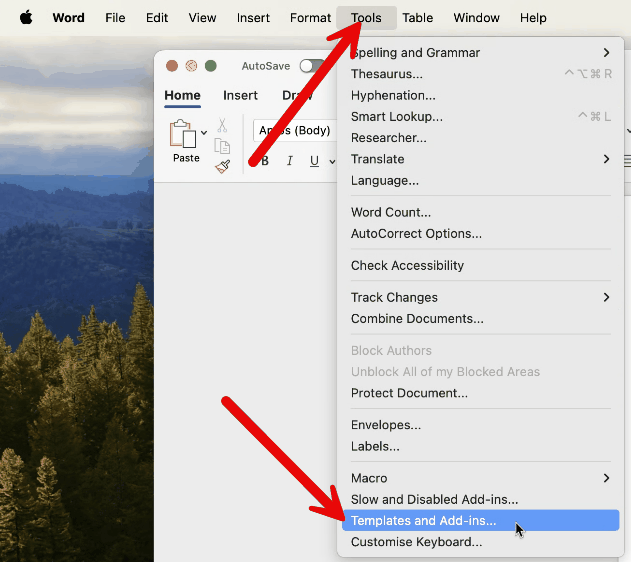The height and width of the screenshot is (562, 631).
Task: Open the Apple menu
Action: pyautogui.click(x=26, y=18)
